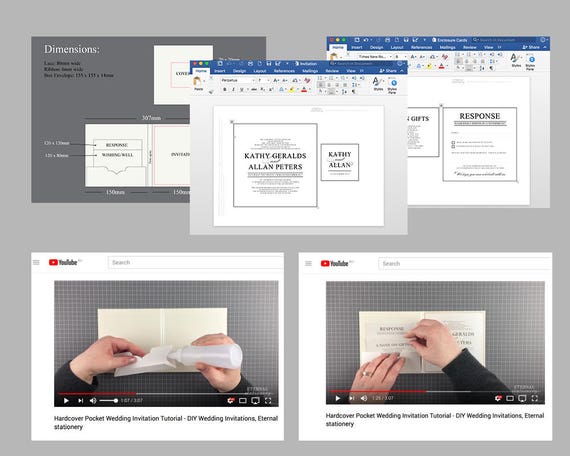Click Bold in the Invitation Word window
570x456 pixels.
[225, 89]
